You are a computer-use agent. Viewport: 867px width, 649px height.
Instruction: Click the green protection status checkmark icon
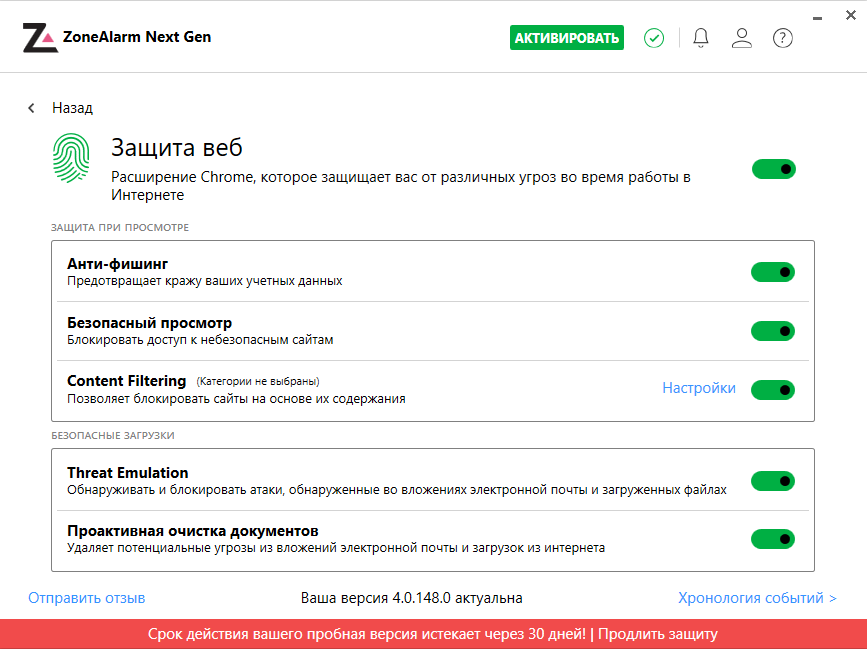pos(654,38)
